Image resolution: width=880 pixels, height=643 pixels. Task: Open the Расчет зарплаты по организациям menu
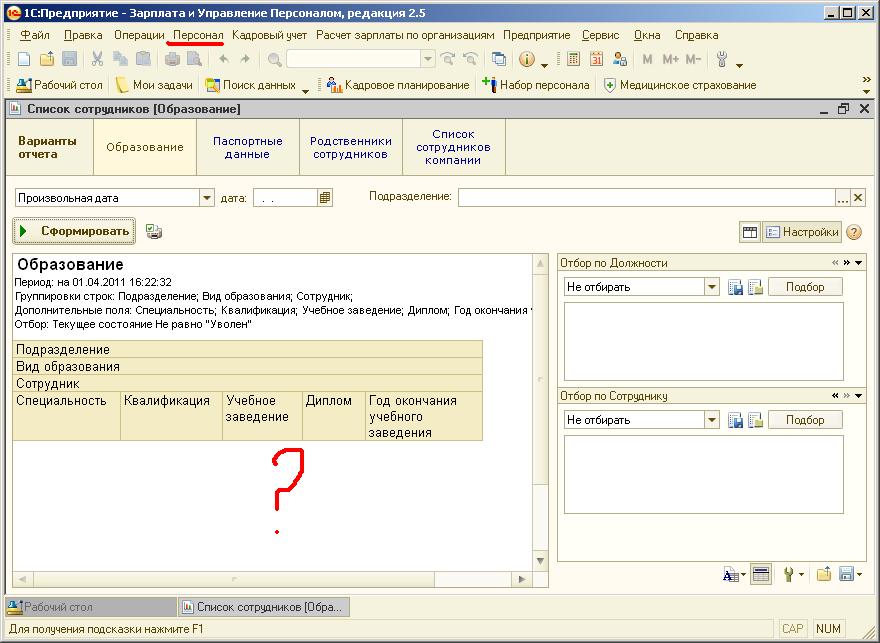coord(405,35)
